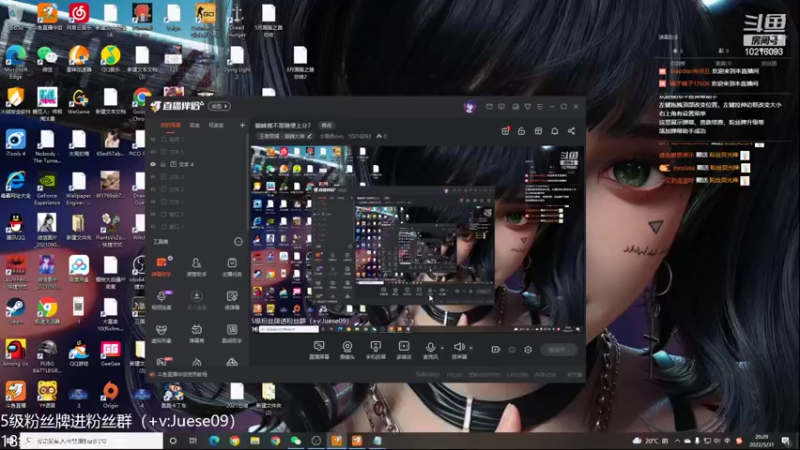Click the microphone icon in bottom bar

[430, 347]
